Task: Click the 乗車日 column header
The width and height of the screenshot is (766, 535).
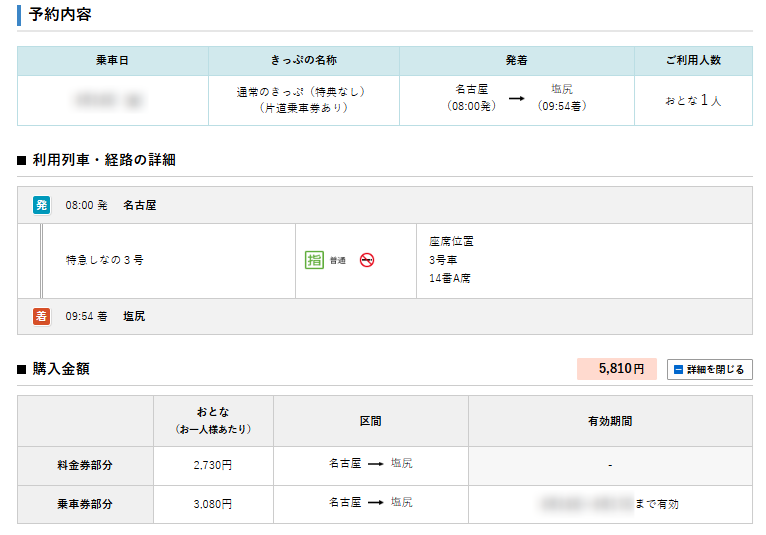Action: pyautogui.click(x=112, y=61)
